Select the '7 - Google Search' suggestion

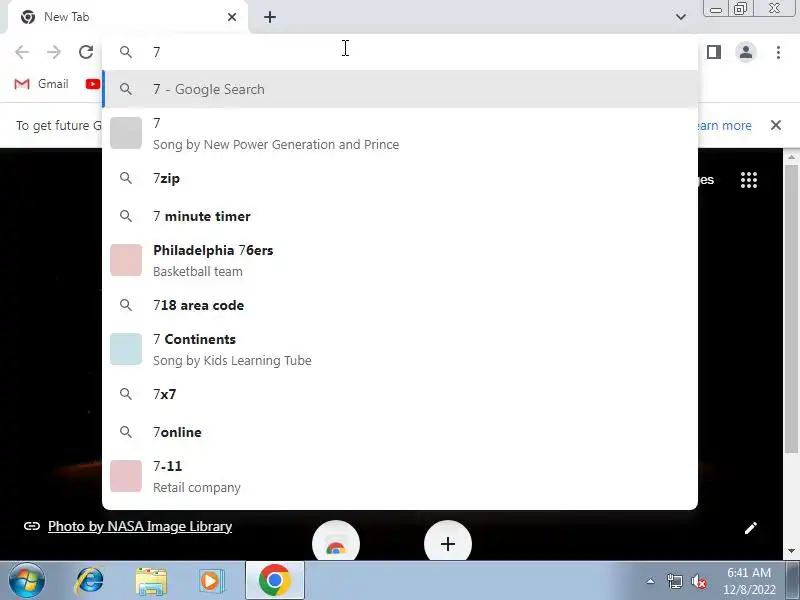pyautogui.click(x=399, y=89)
